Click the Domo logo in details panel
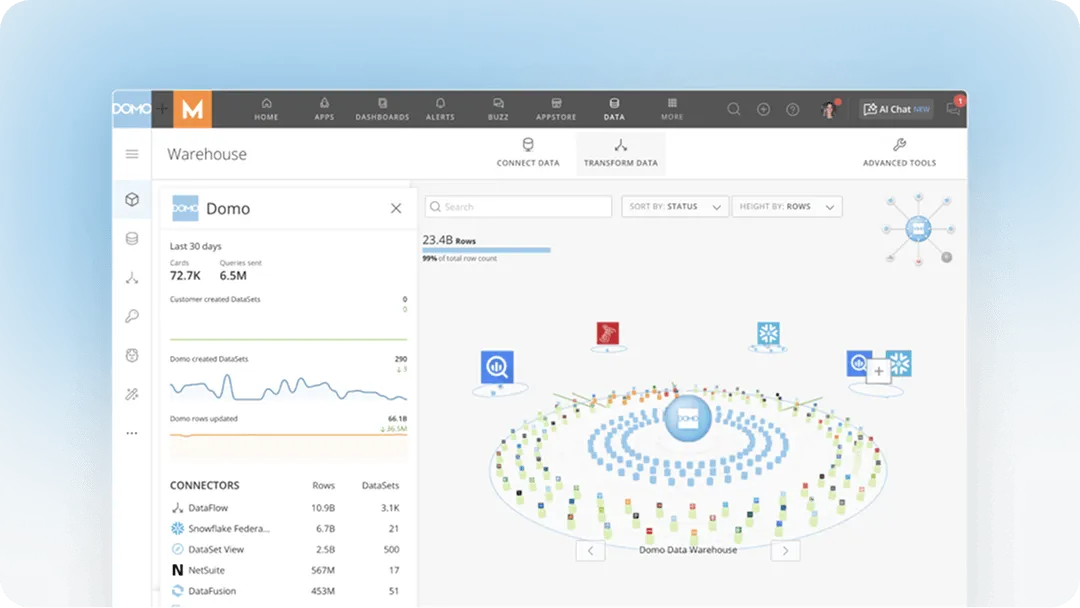 pos(185,208)
